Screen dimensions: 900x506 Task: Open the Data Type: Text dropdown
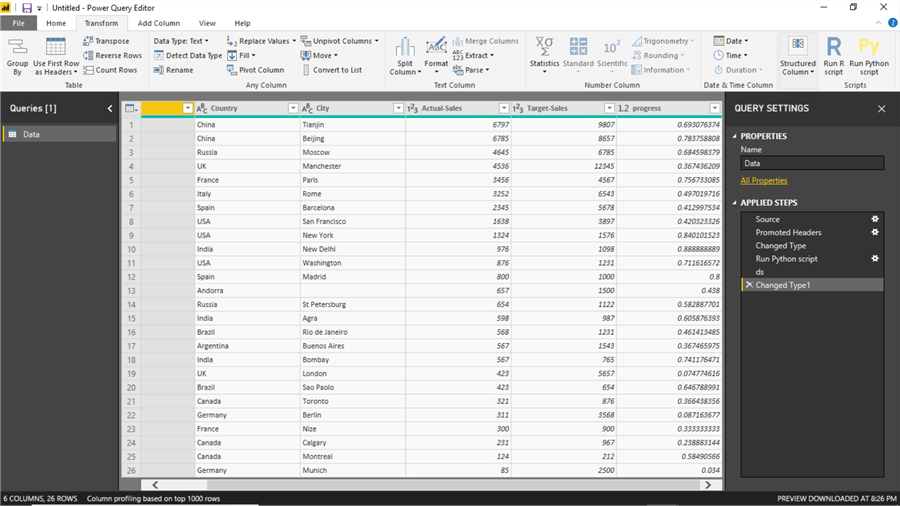pos(181,41)
